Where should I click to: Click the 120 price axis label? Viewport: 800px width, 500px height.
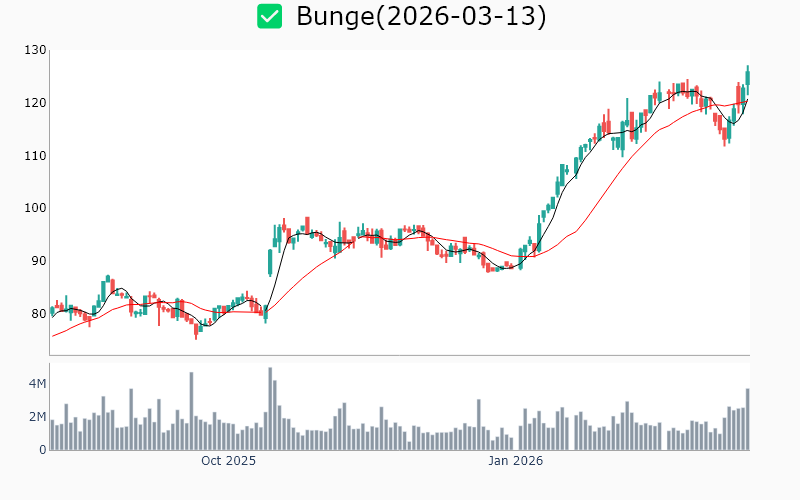pos(36,103)
